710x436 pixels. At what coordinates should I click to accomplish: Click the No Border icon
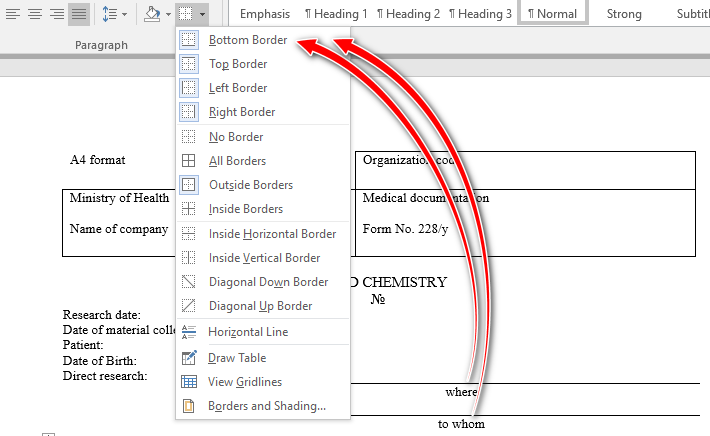189,137
